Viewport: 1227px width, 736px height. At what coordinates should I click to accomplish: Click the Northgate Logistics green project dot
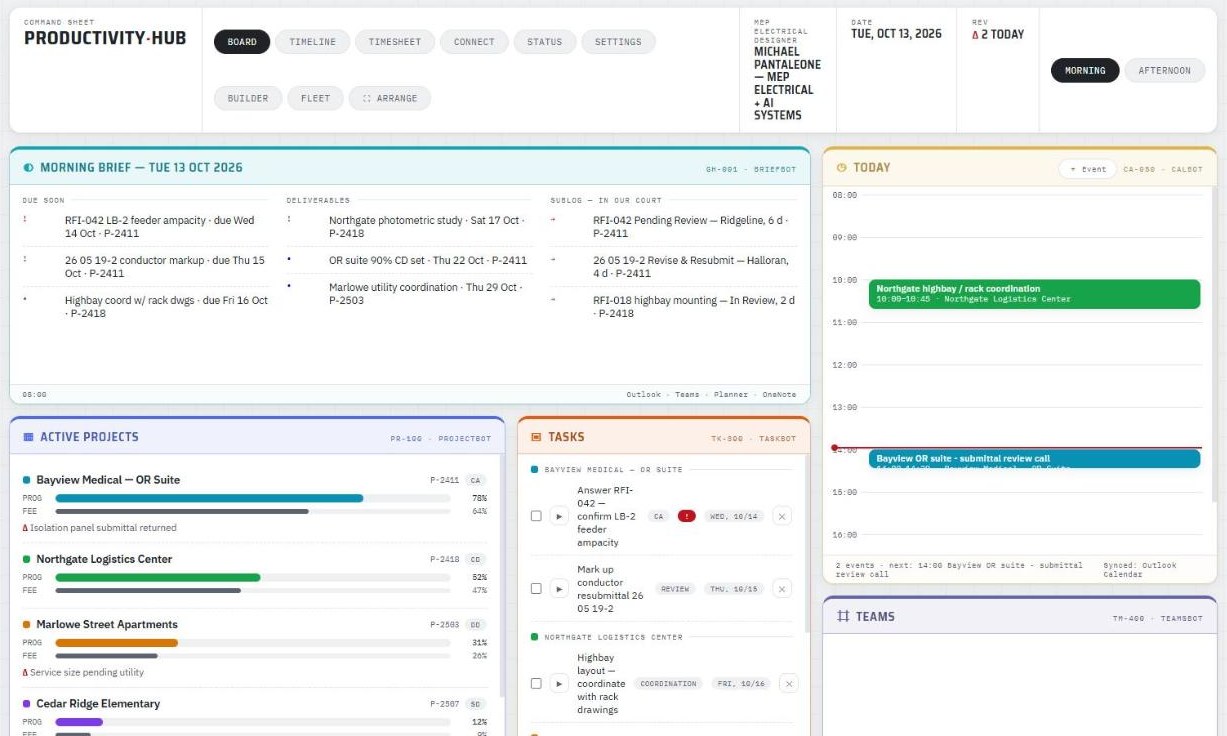(x=27, y=559)
